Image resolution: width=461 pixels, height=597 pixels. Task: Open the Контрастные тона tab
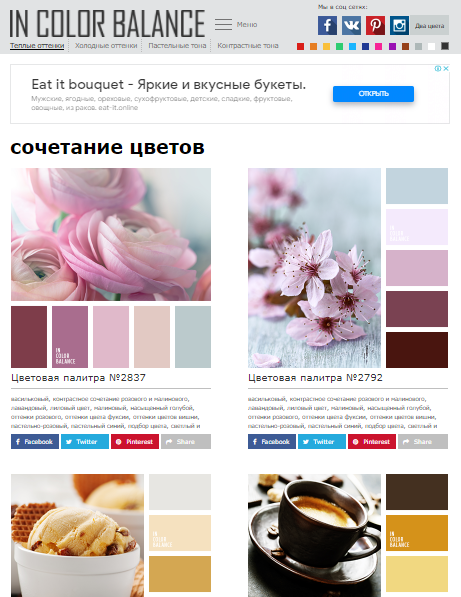click(248, 46)
